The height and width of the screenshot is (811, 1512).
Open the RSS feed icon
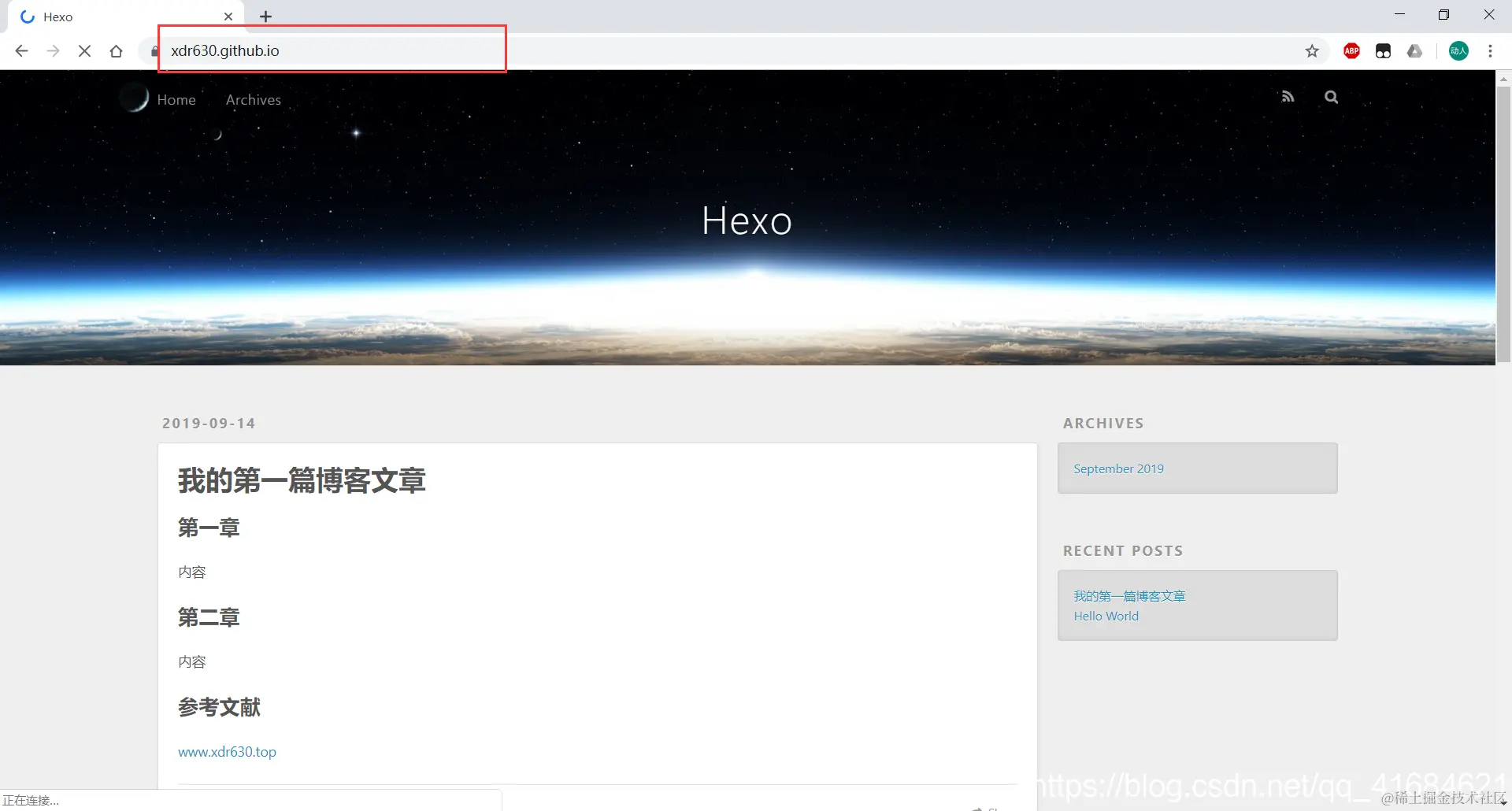pyautogui.click(x=1288, y=97)
